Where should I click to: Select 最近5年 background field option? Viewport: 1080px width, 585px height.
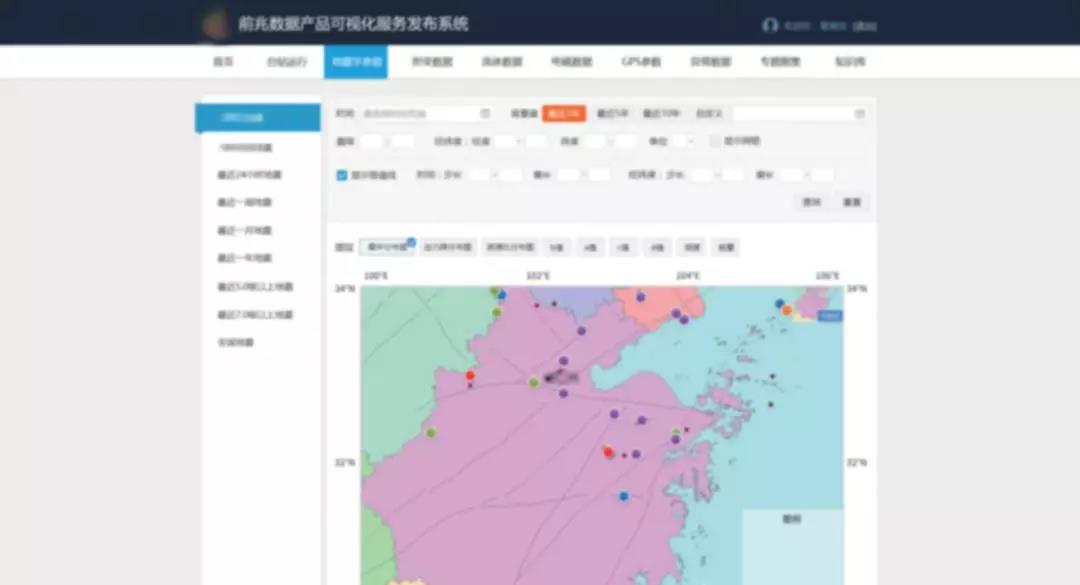[612, 114]
